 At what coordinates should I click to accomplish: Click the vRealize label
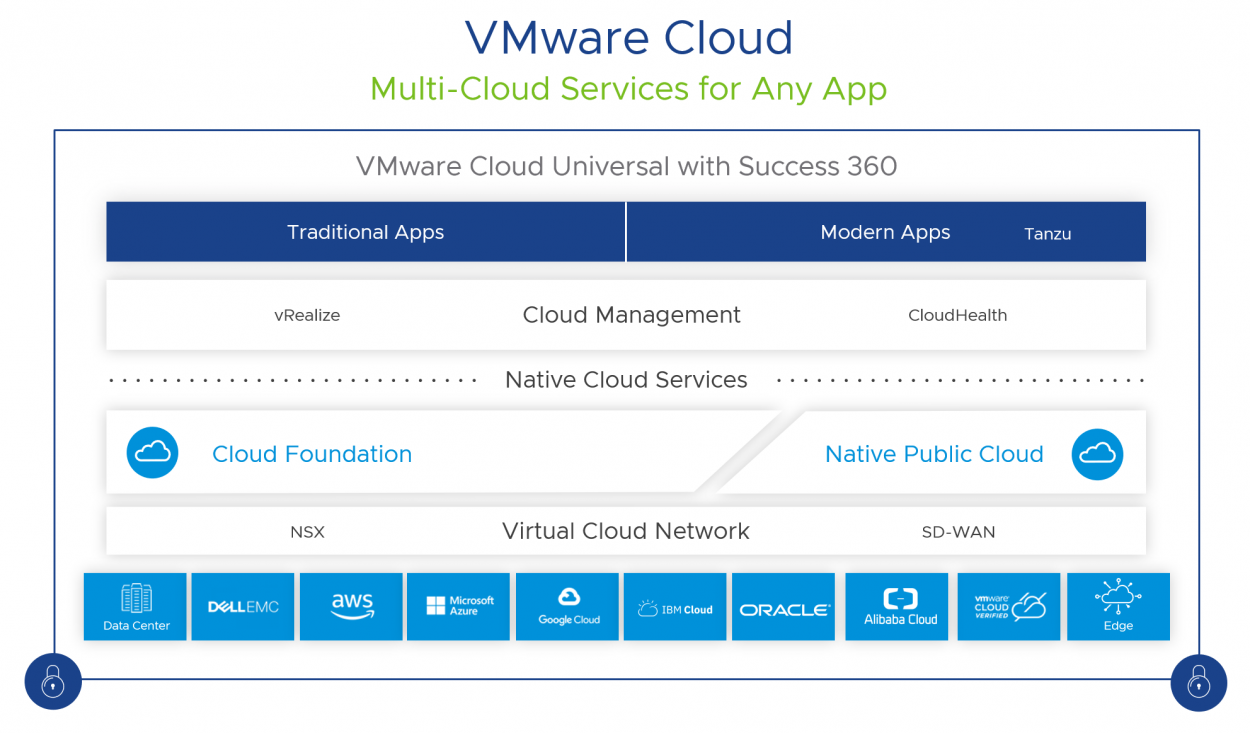point(307,315)
